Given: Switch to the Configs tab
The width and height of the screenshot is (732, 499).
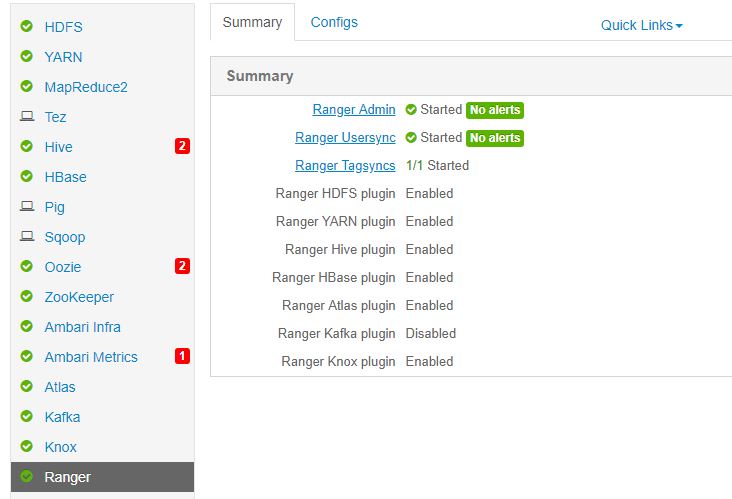Looking at the screenshot, I should pyautogui.click(x=334, y=22).
